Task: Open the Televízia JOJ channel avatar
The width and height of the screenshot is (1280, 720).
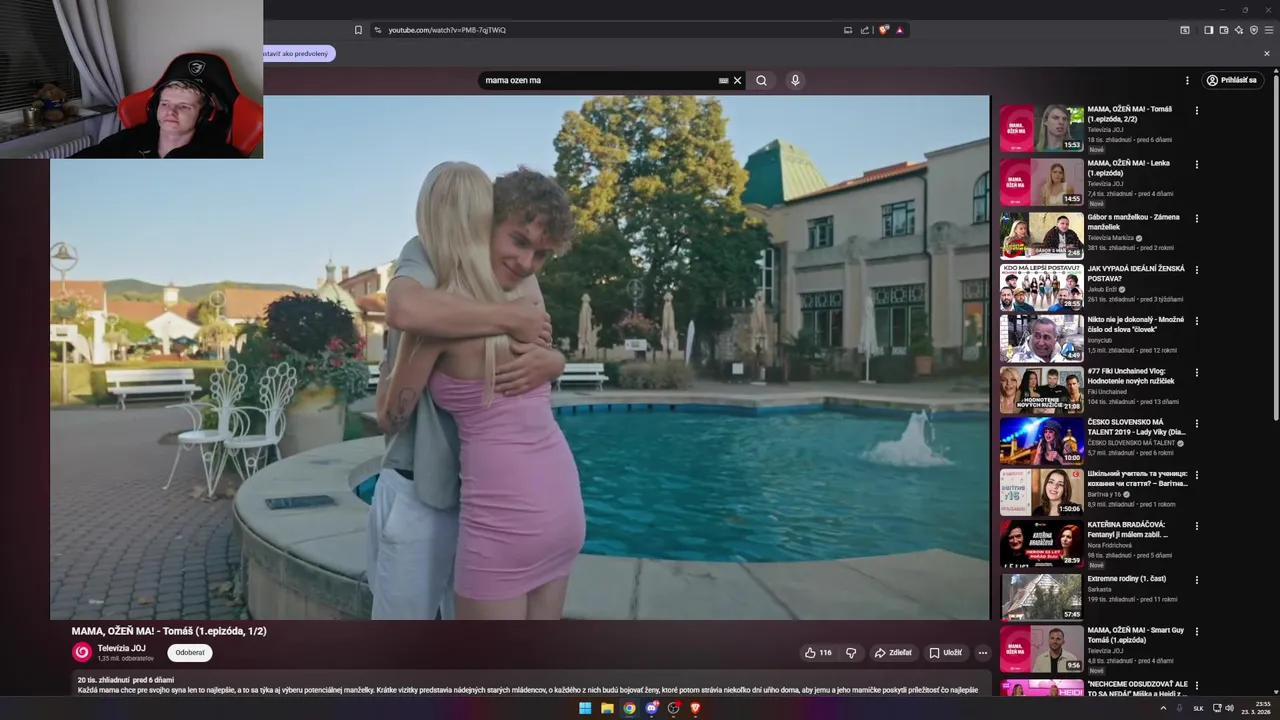Action: [82, 652]
